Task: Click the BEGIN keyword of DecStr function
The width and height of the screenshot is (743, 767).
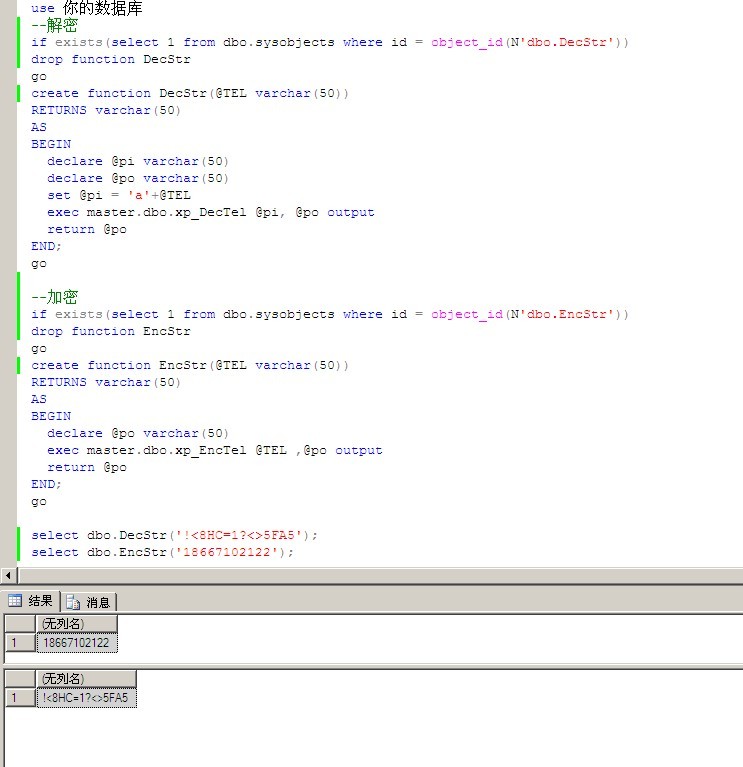Action: 51,144
